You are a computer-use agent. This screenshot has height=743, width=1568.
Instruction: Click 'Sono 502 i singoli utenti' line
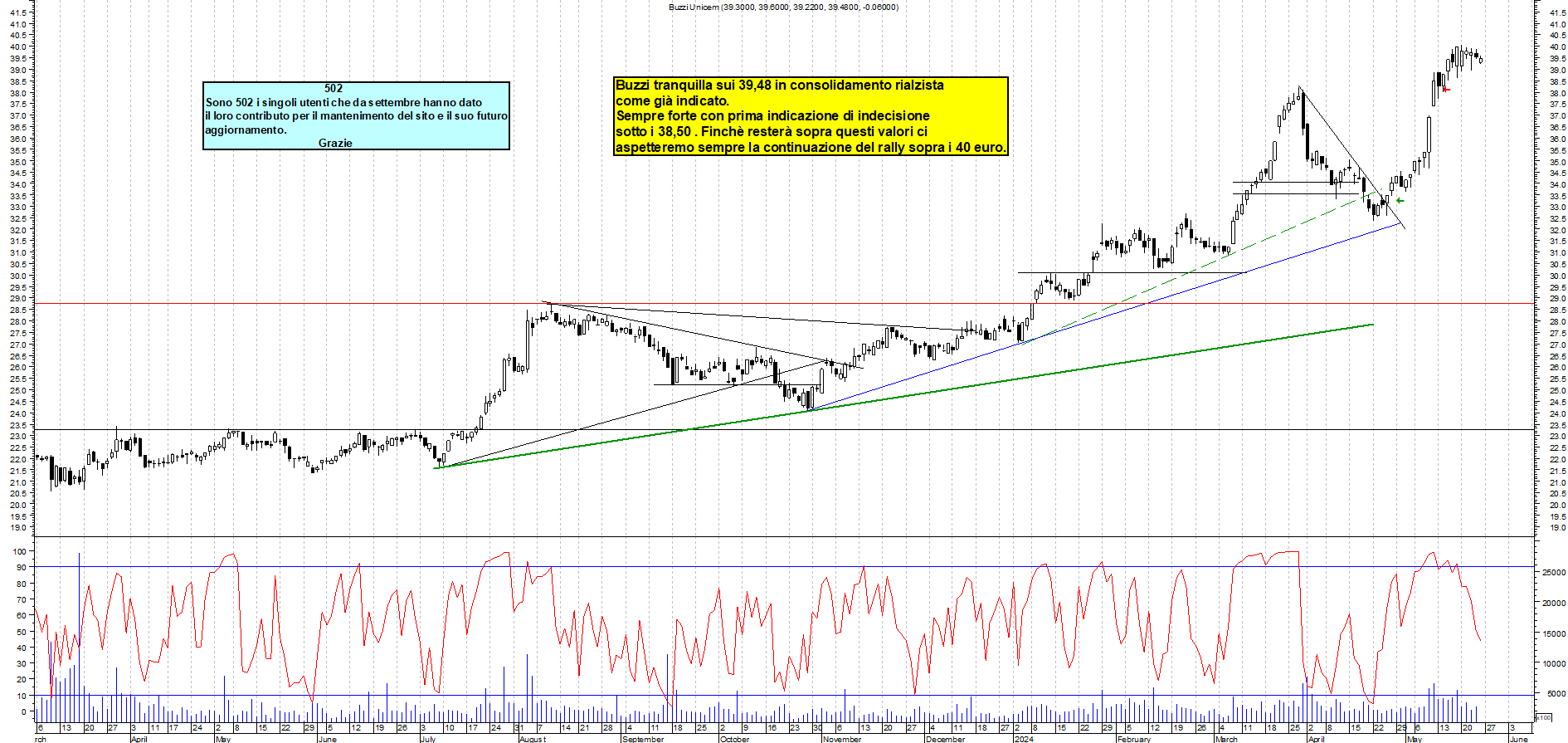343,102
